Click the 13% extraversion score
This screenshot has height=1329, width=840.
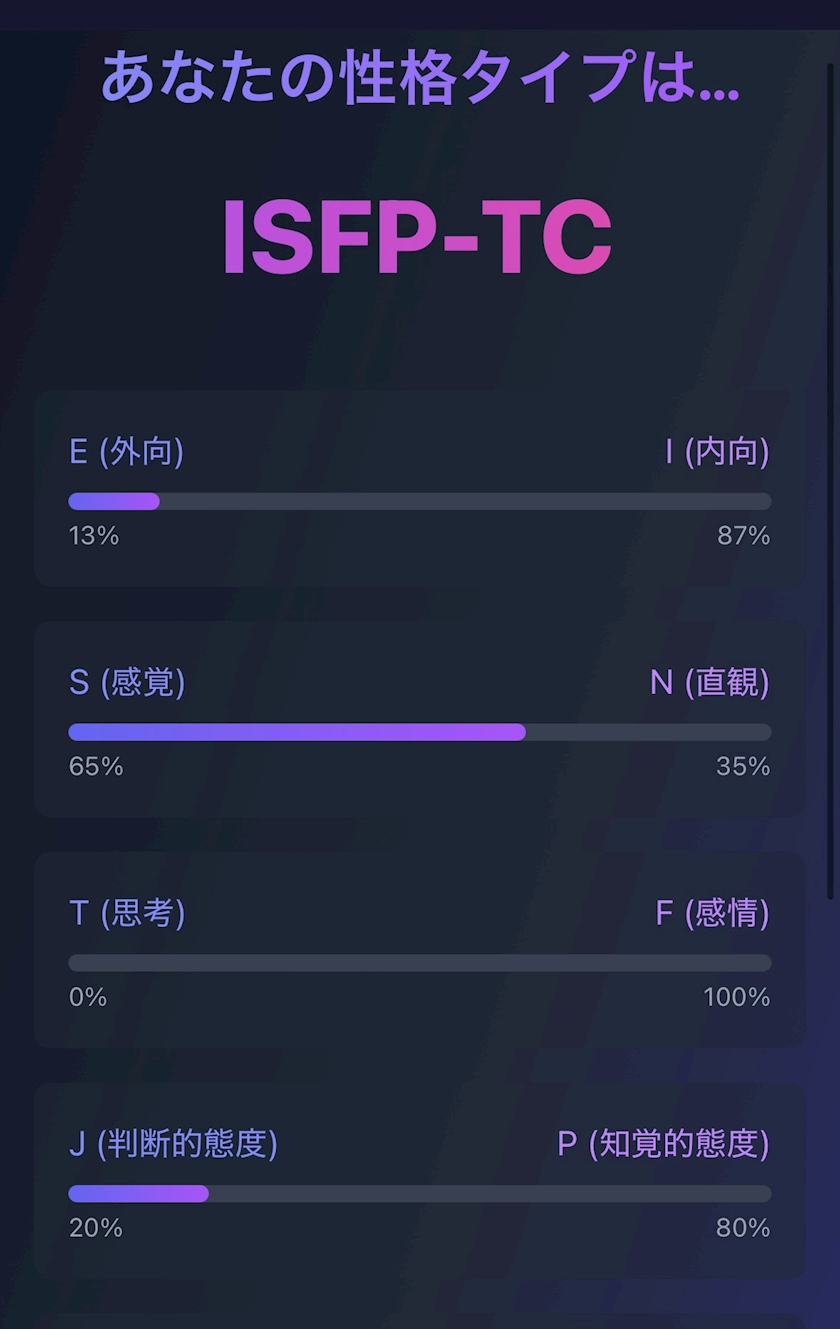(94, 536)
